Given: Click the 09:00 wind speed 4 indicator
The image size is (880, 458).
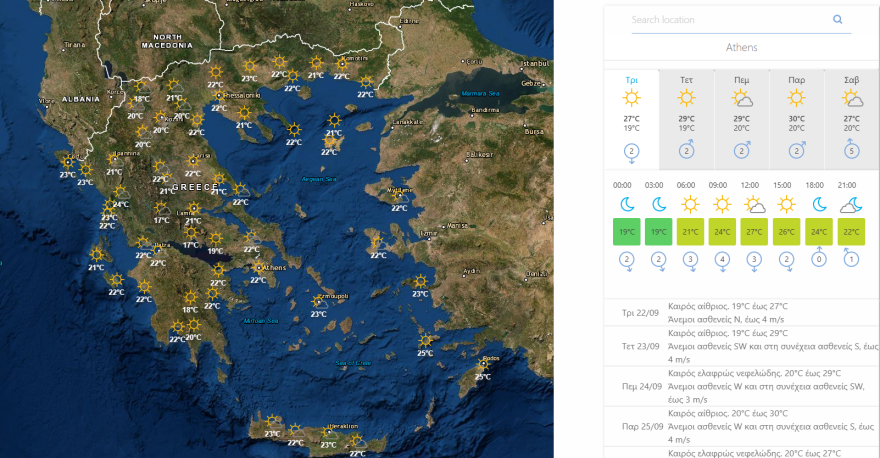Looking at the screenshot, I should point(722,260).
